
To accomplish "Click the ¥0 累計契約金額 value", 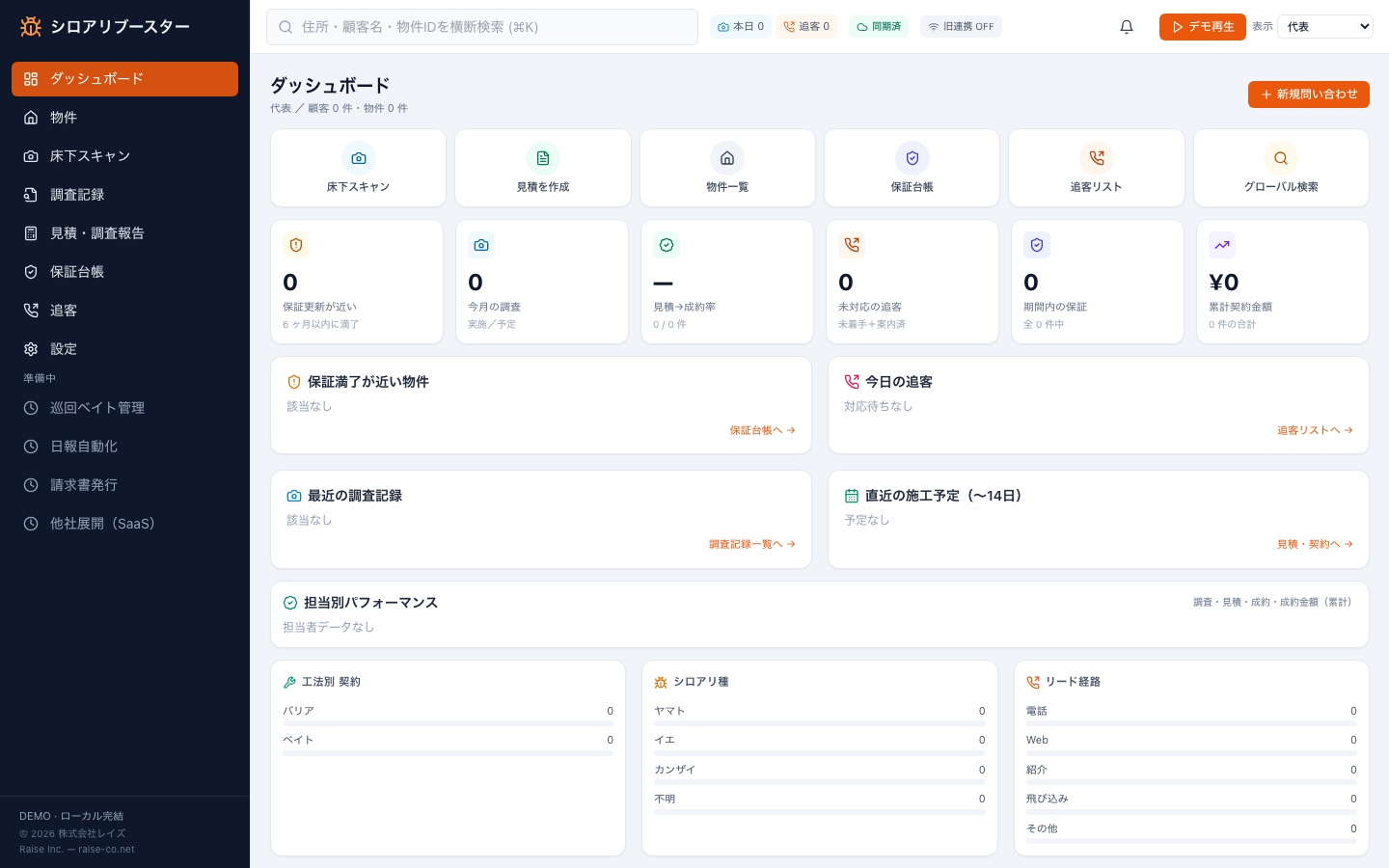I will [x=1224, y=283].
